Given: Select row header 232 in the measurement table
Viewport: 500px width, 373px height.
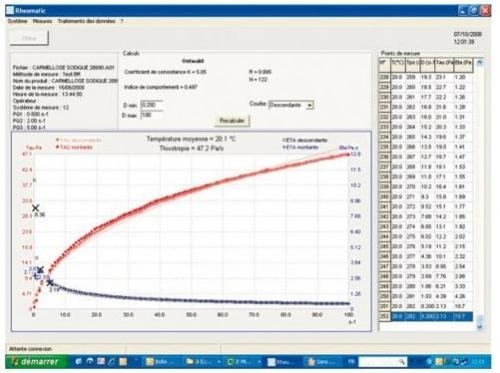Looking at the screenshot, I should coord(385,117).
